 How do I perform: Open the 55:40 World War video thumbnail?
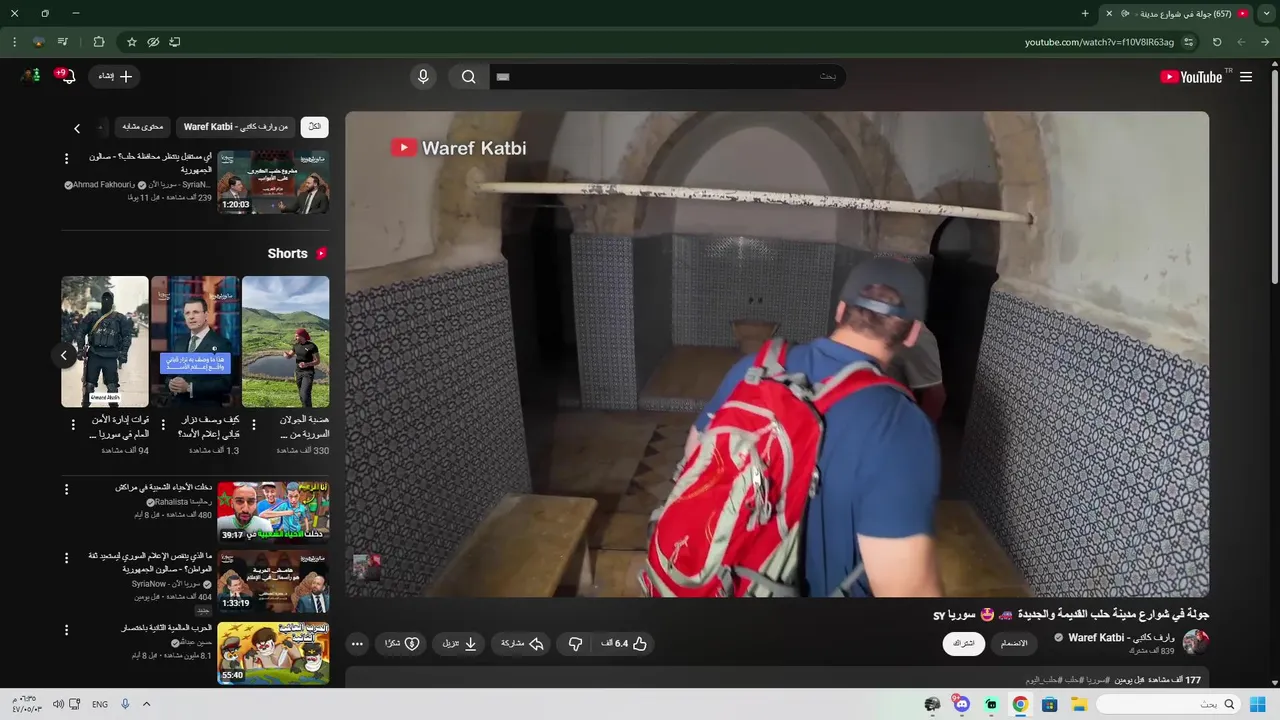pos(273,653)
